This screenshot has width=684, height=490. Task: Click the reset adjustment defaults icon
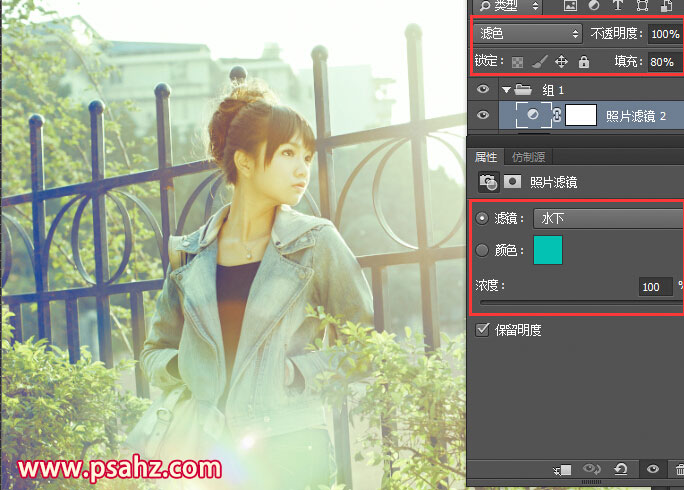tap(620, 469)
